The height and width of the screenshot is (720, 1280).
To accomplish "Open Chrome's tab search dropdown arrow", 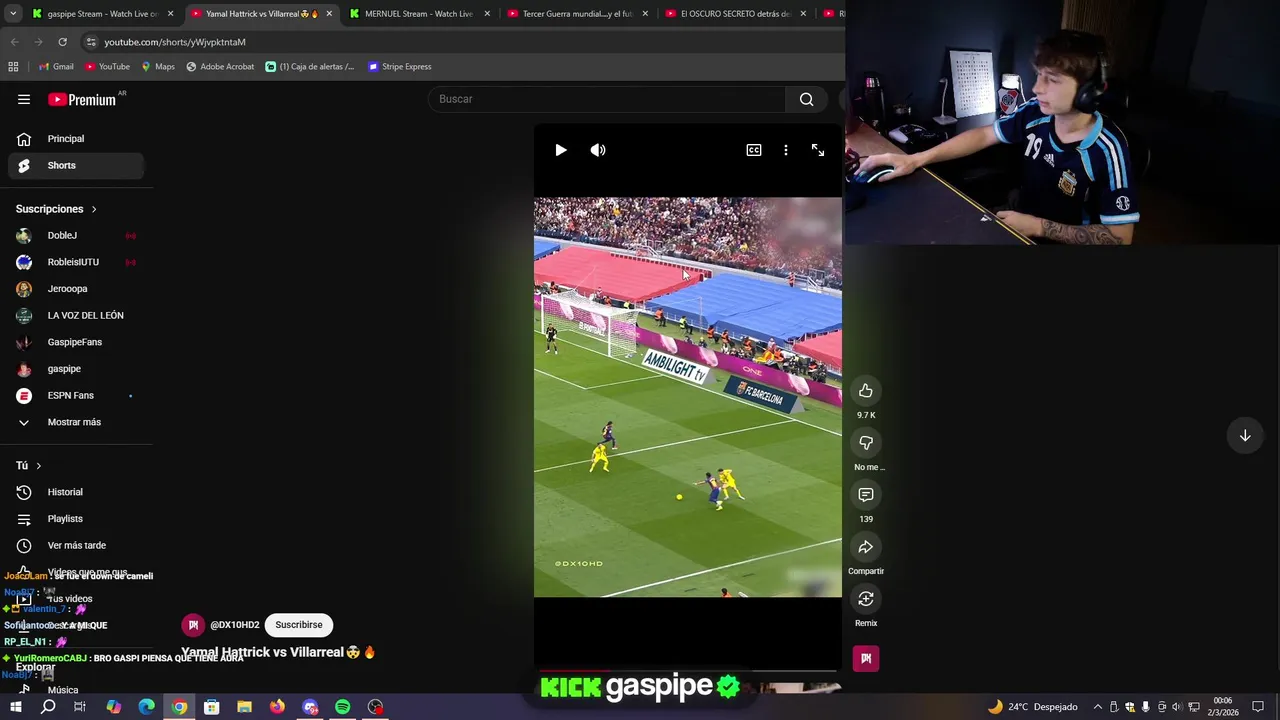I will point(13,14).
